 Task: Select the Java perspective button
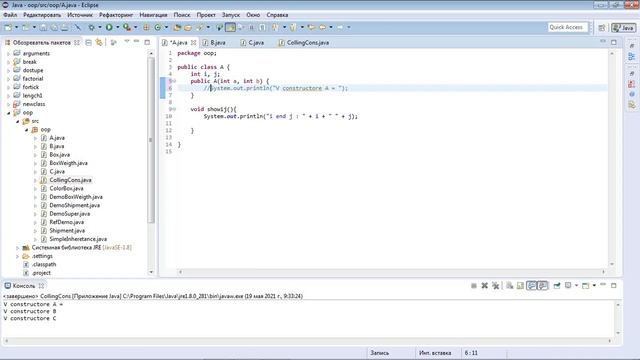(623, 27)
